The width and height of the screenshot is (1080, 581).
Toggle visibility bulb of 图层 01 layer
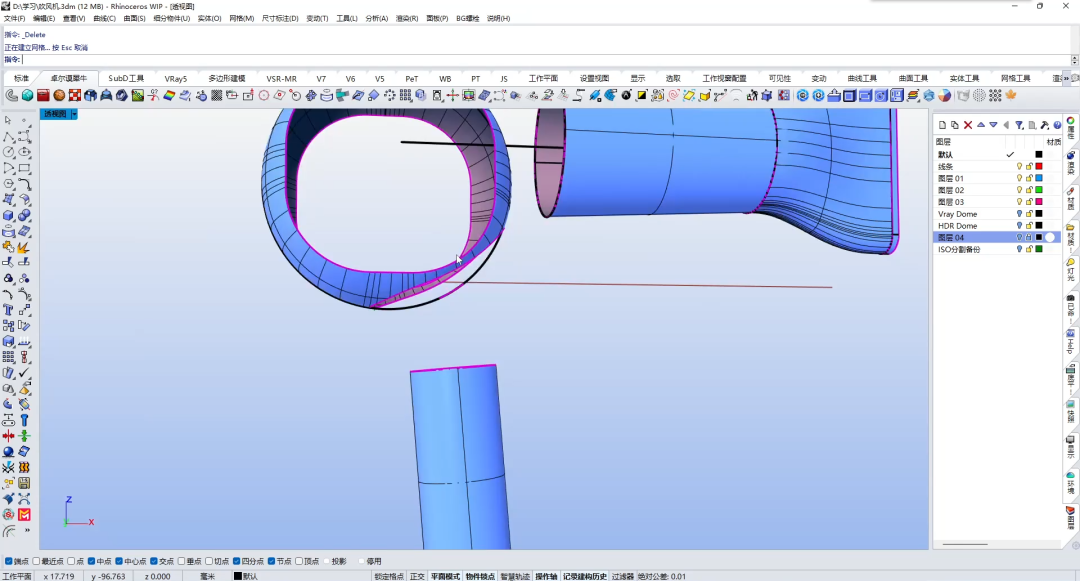click(x=1019, y=178)
